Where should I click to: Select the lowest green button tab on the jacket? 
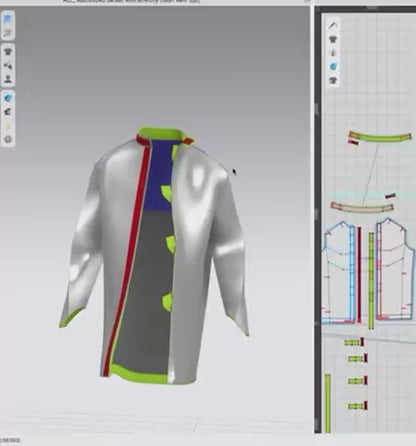point(167,302)
